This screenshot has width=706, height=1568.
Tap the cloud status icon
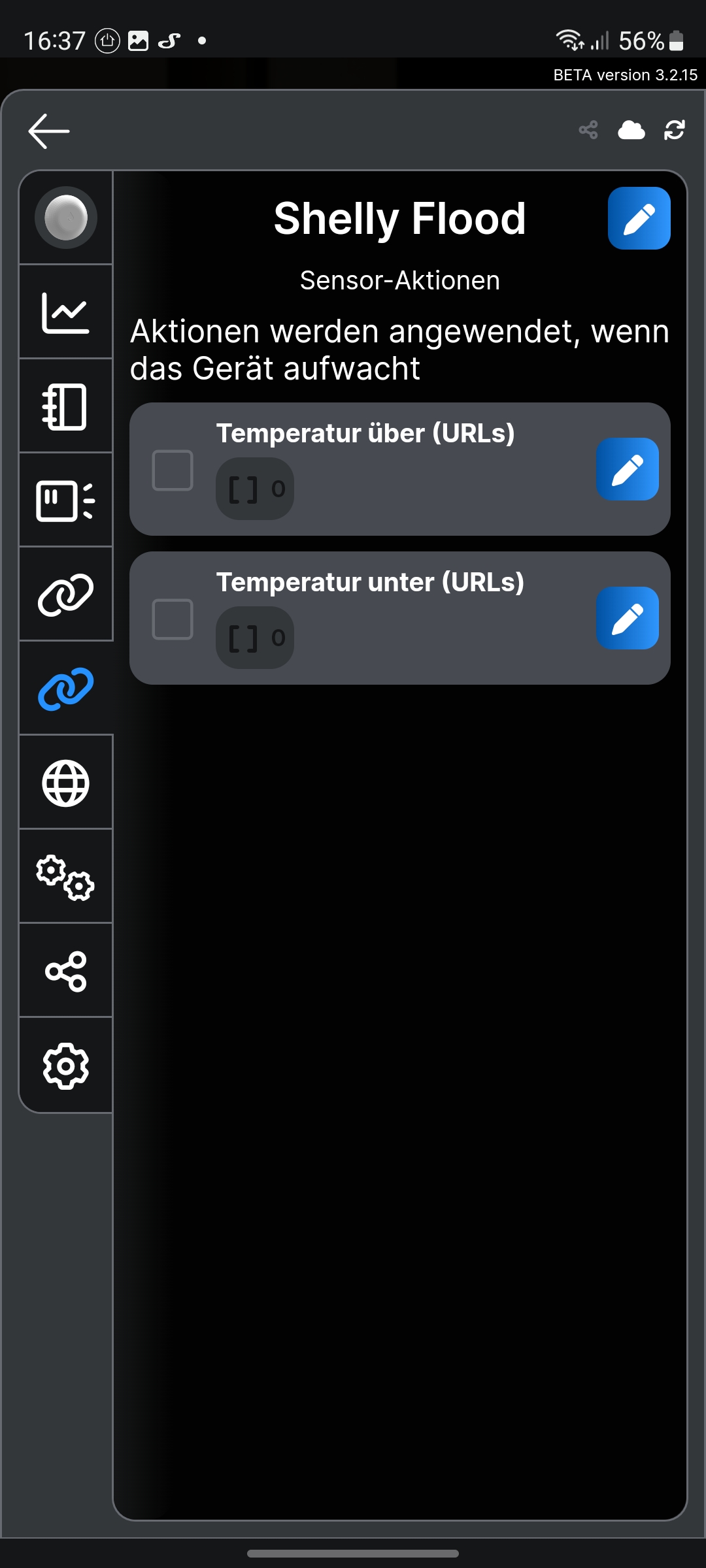pos(631,131)
